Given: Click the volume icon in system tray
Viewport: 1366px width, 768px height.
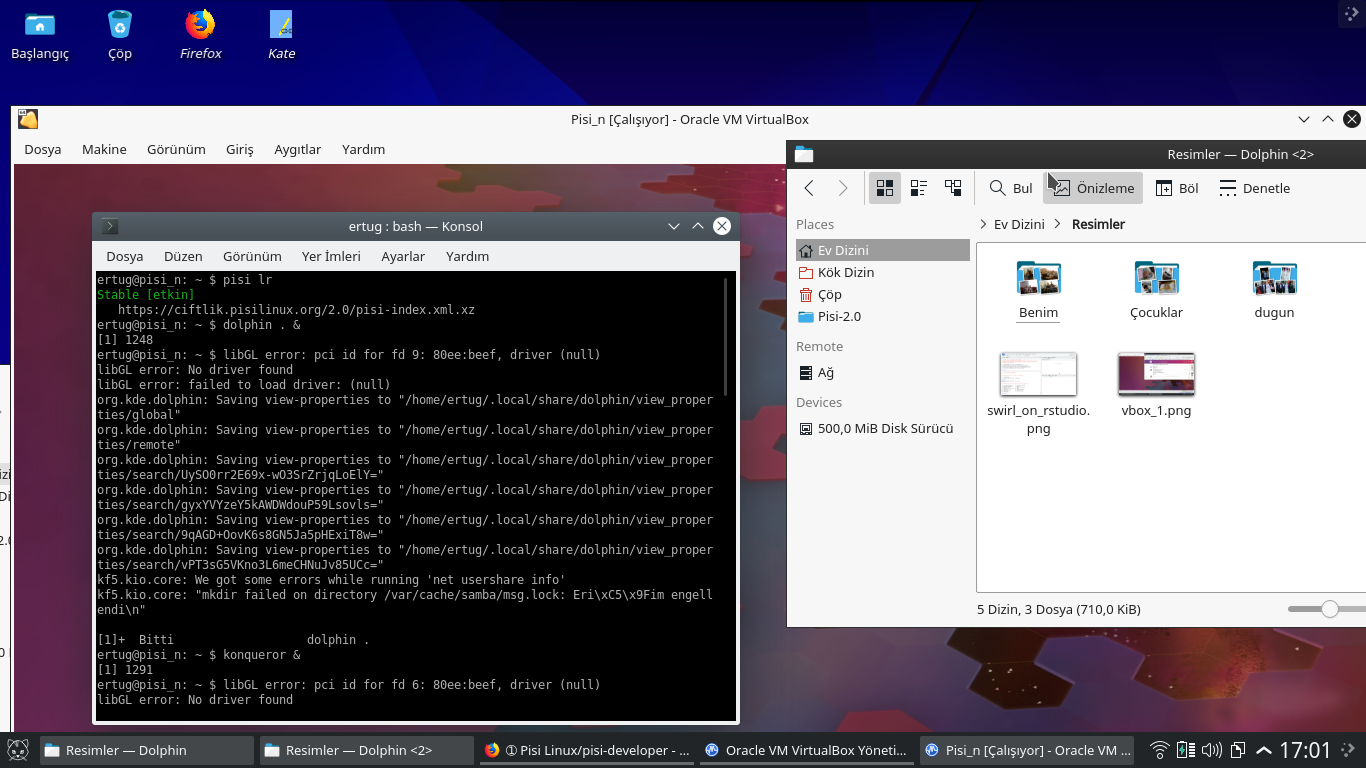Looking at the screenshot, I should [x=1211, y=750].
